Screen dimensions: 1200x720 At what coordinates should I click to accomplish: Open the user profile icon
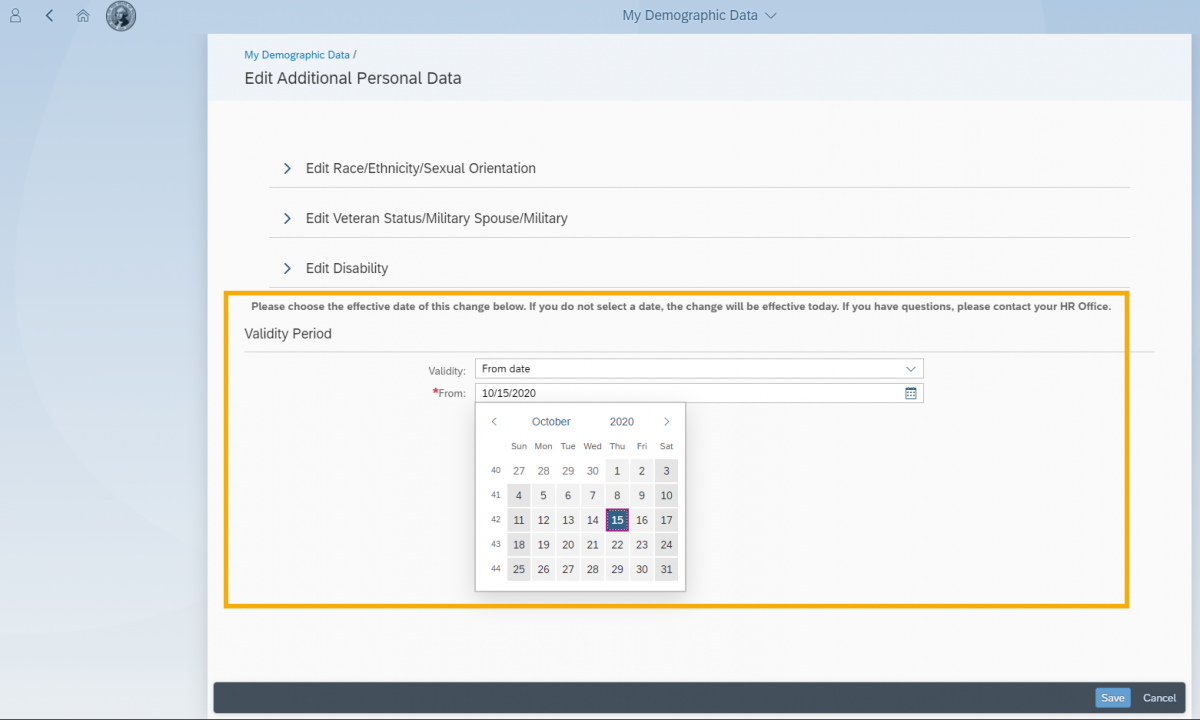pyautogui.click(x=14, y=16)
